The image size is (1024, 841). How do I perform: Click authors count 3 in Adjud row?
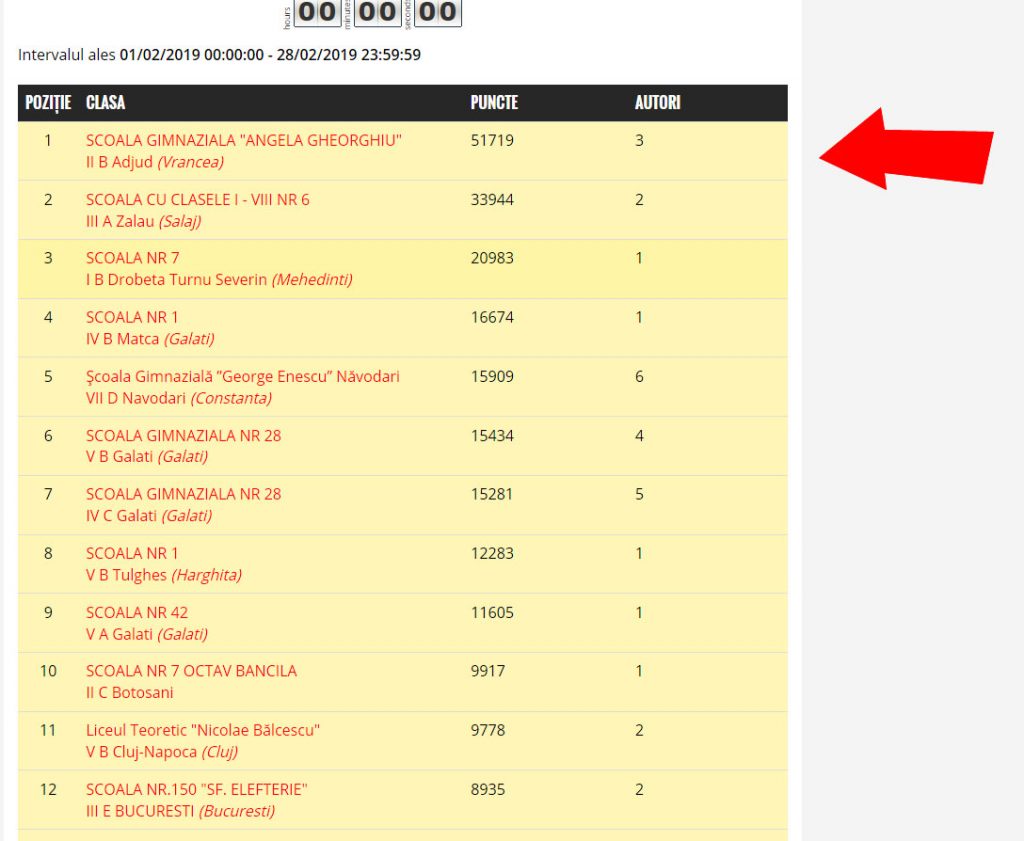(x=639, y=140)
